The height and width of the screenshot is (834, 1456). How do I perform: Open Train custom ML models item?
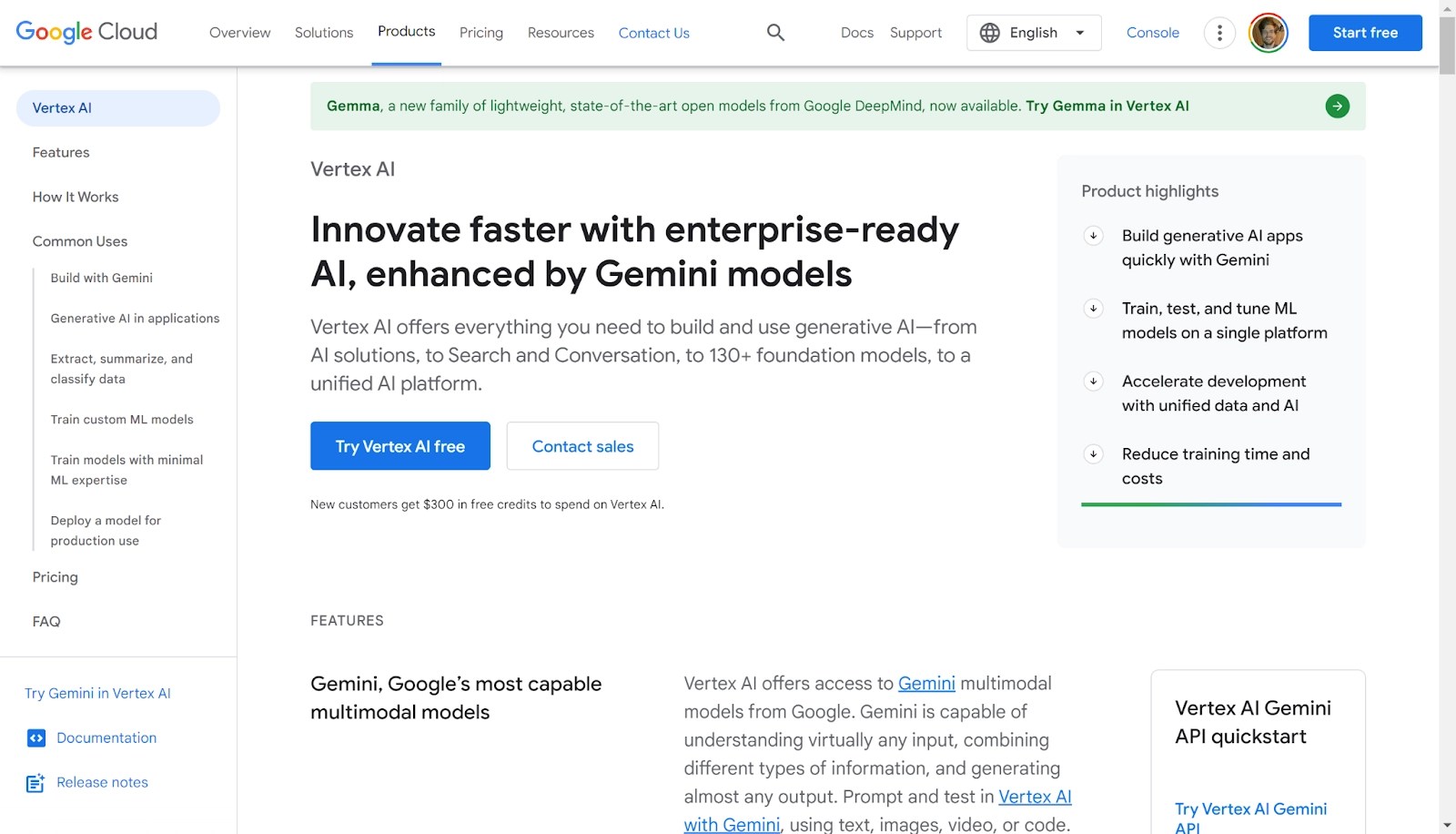coord(122,420)
